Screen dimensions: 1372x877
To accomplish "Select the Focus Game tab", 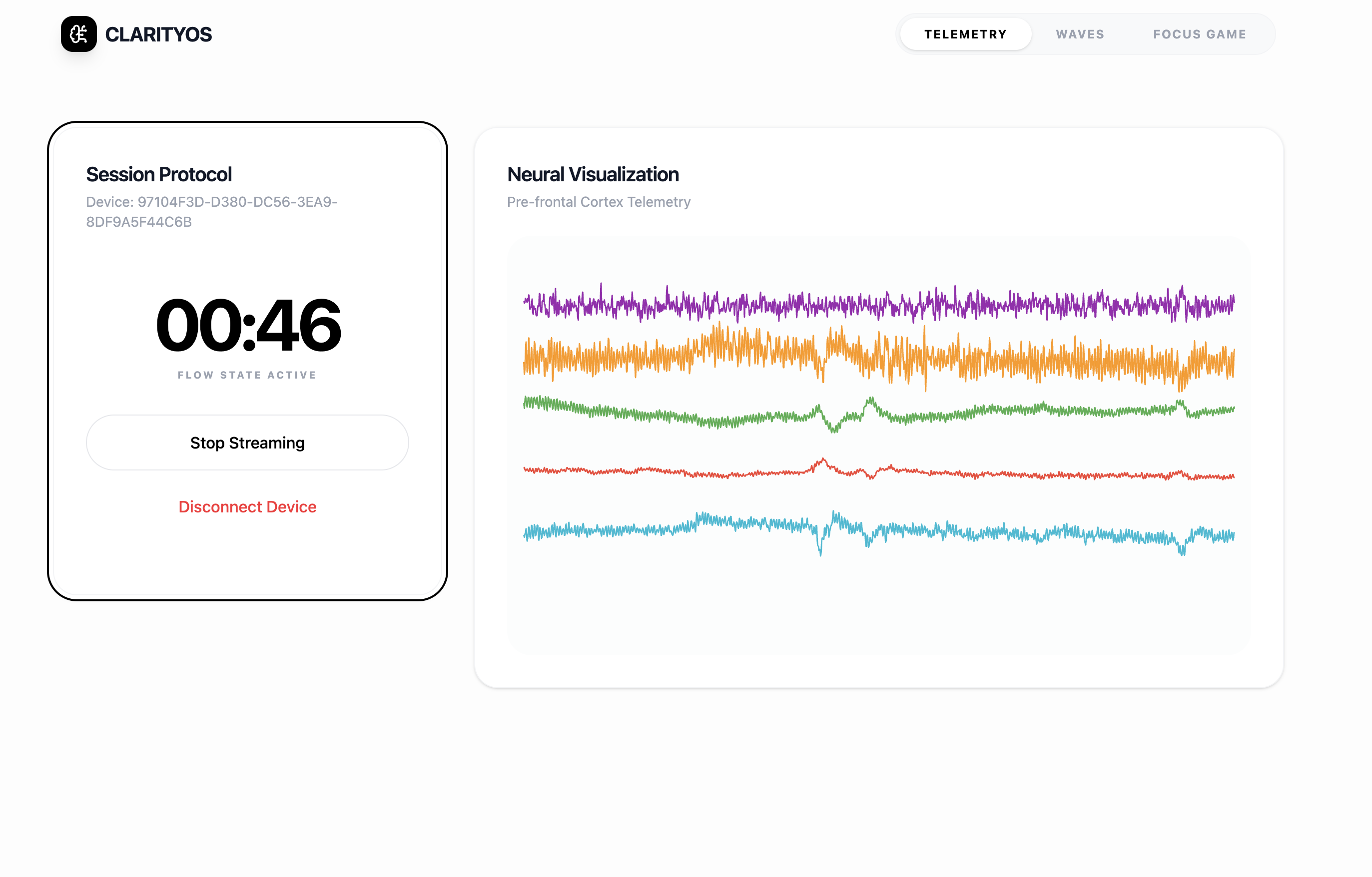I will [x=1199, y=34].
